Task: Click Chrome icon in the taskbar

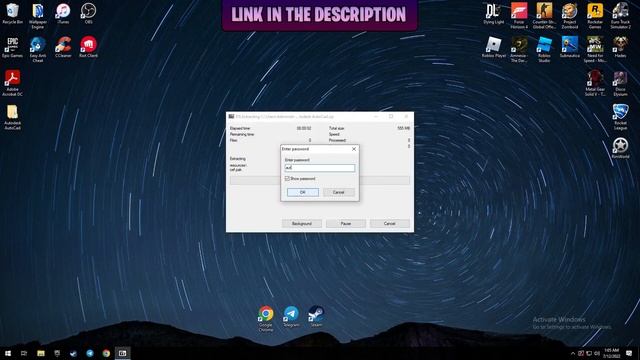Action: [106, 353]
